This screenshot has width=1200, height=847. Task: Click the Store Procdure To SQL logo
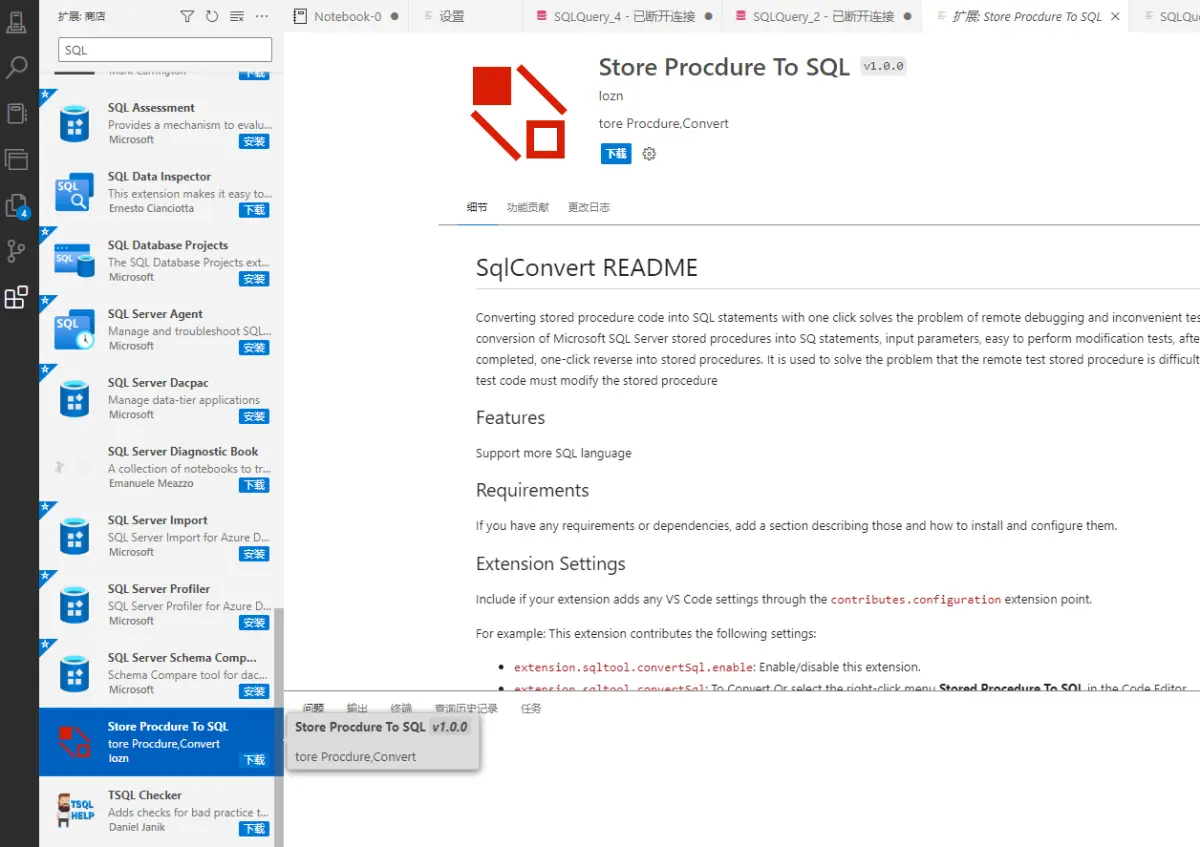[519, 112]
